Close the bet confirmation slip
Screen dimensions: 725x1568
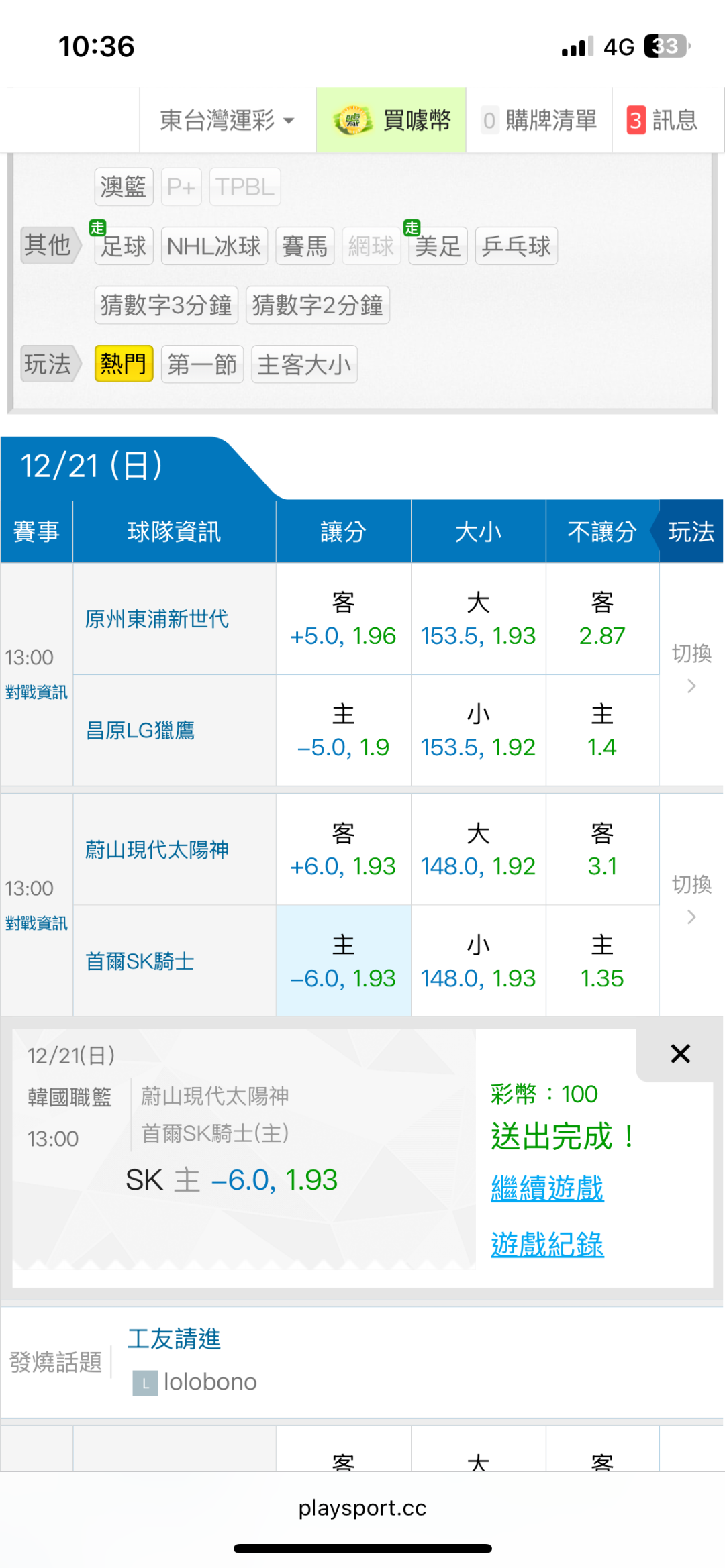pos(680,1054)
